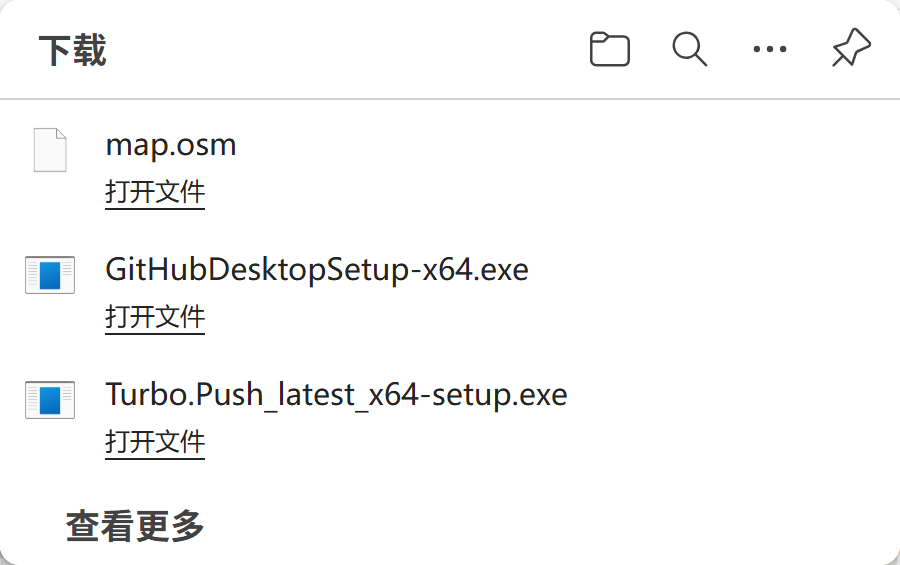Click empty space right of Turbo.Push entry
This screenshot has height=565, width=900.
[x=740, y=415]
